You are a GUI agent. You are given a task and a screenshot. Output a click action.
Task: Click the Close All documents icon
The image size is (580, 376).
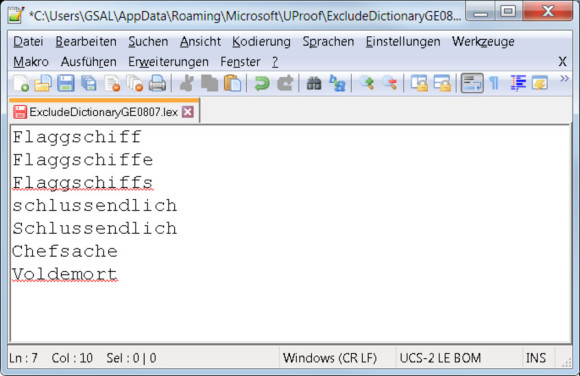tap(135, 83)
